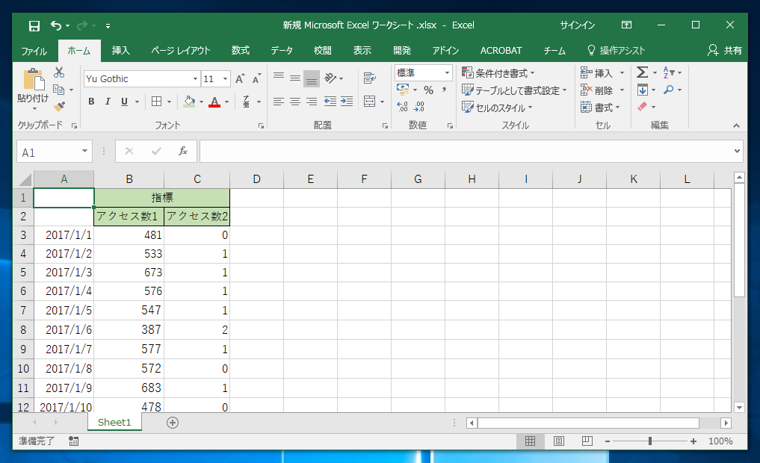Screen dimensions: 760x463
Task: Click サインイン in the title bar
Action: (579, 24)
